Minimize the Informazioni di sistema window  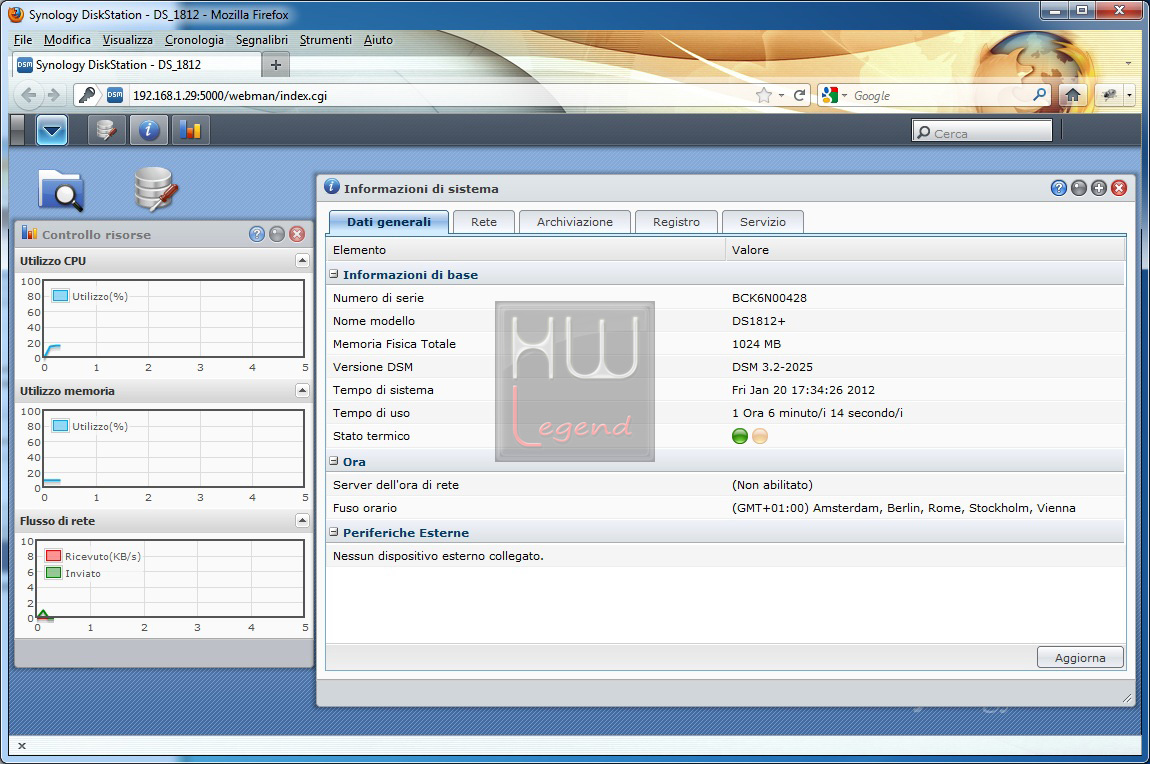pos(1078,188)
